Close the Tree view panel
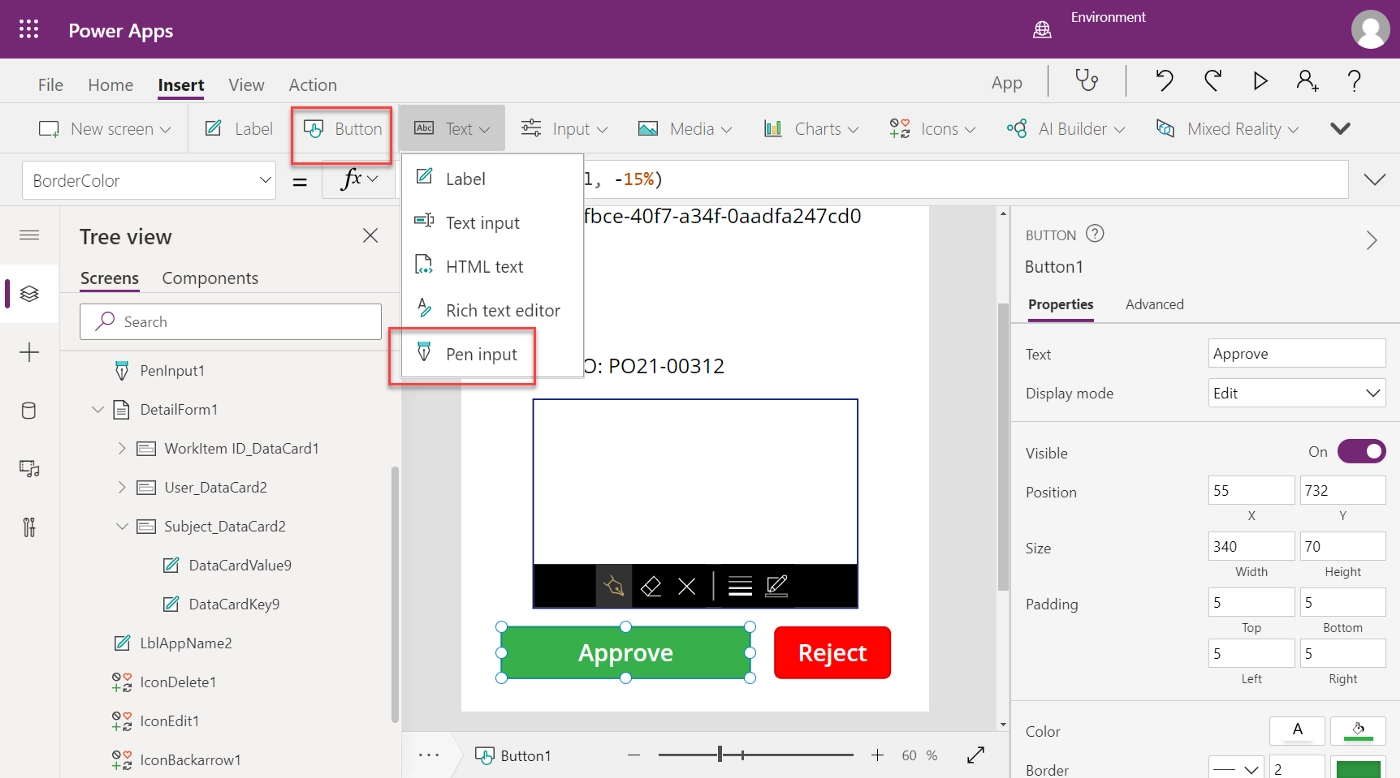The width and height of the screenshot is (1400, 778). [x=370, y=236]
